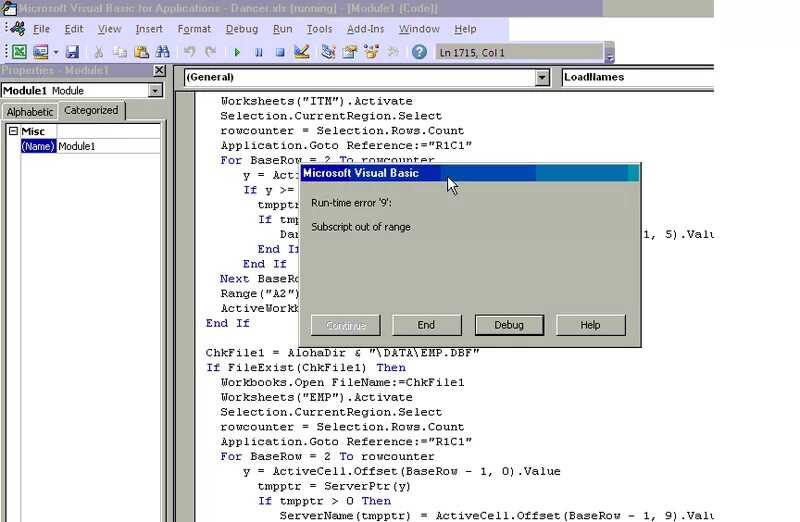Click the code line If tmpptr > 0 Then
Image resolution: width=800 pixels, height=522 pixels.
324,501
